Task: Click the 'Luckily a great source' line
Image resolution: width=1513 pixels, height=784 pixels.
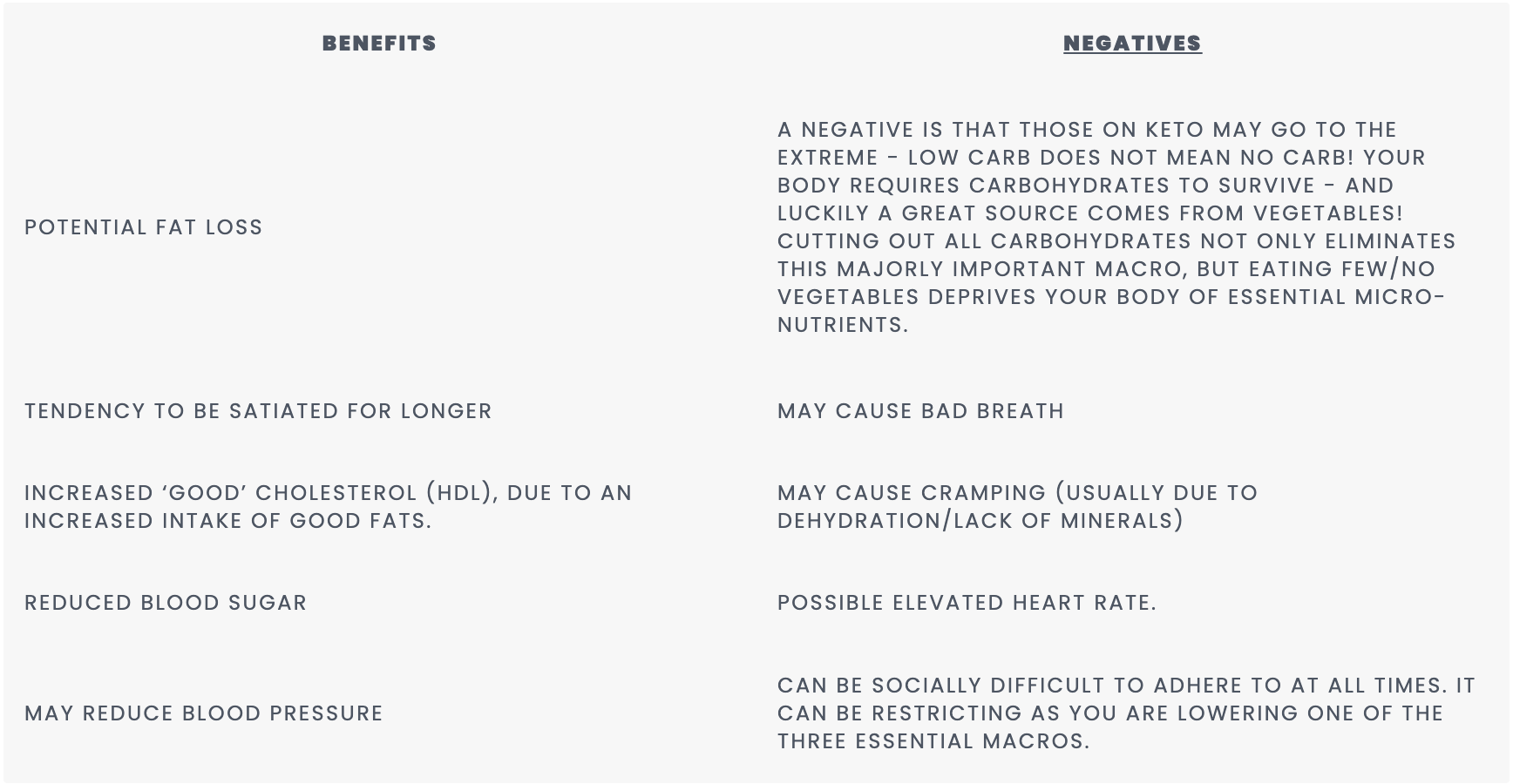Action: (x=1090, y=213)
